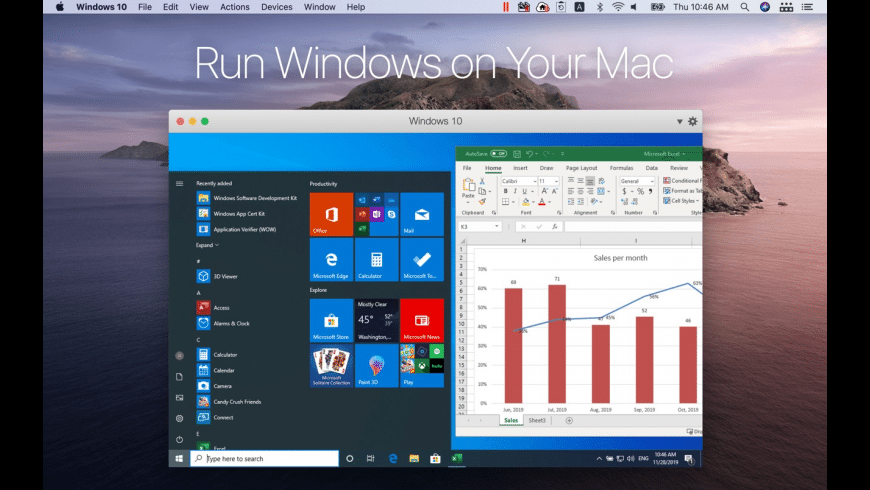Open the Paste options arrow
The image size is (870, 490).
tap(468, 203)
